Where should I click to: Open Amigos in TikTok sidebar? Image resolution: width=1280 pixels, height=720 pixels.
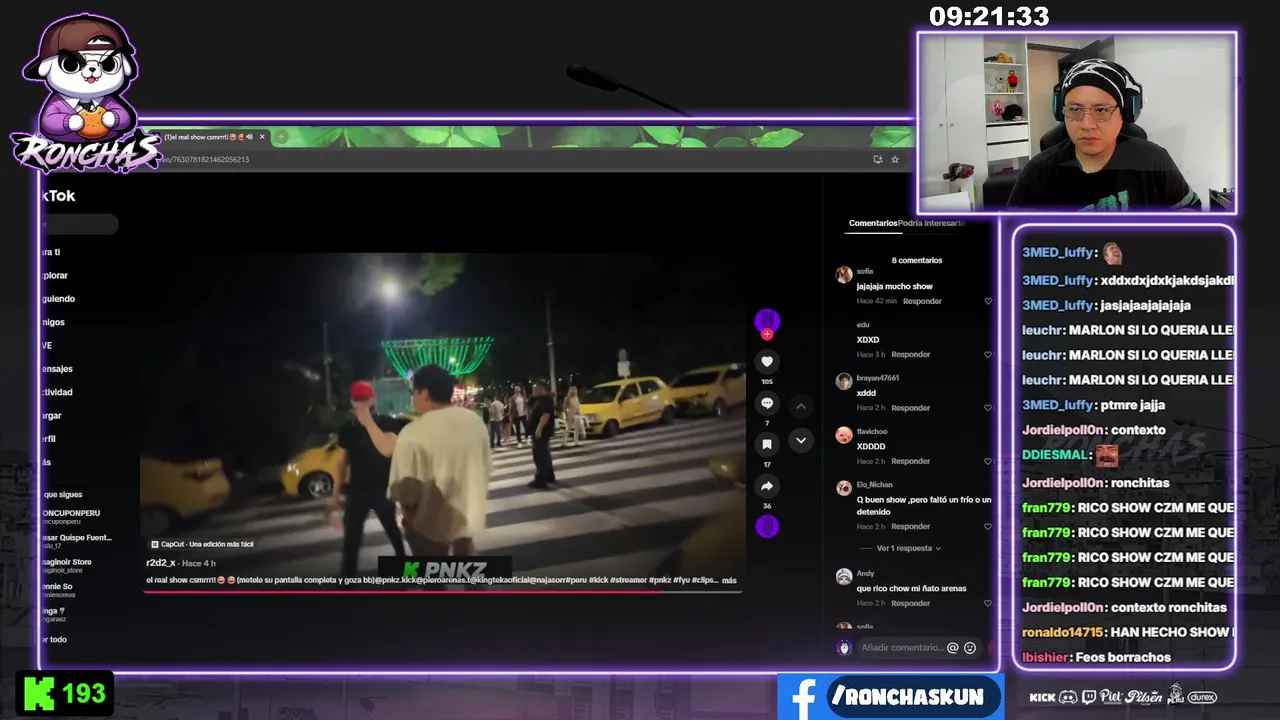tap(53, 322)
